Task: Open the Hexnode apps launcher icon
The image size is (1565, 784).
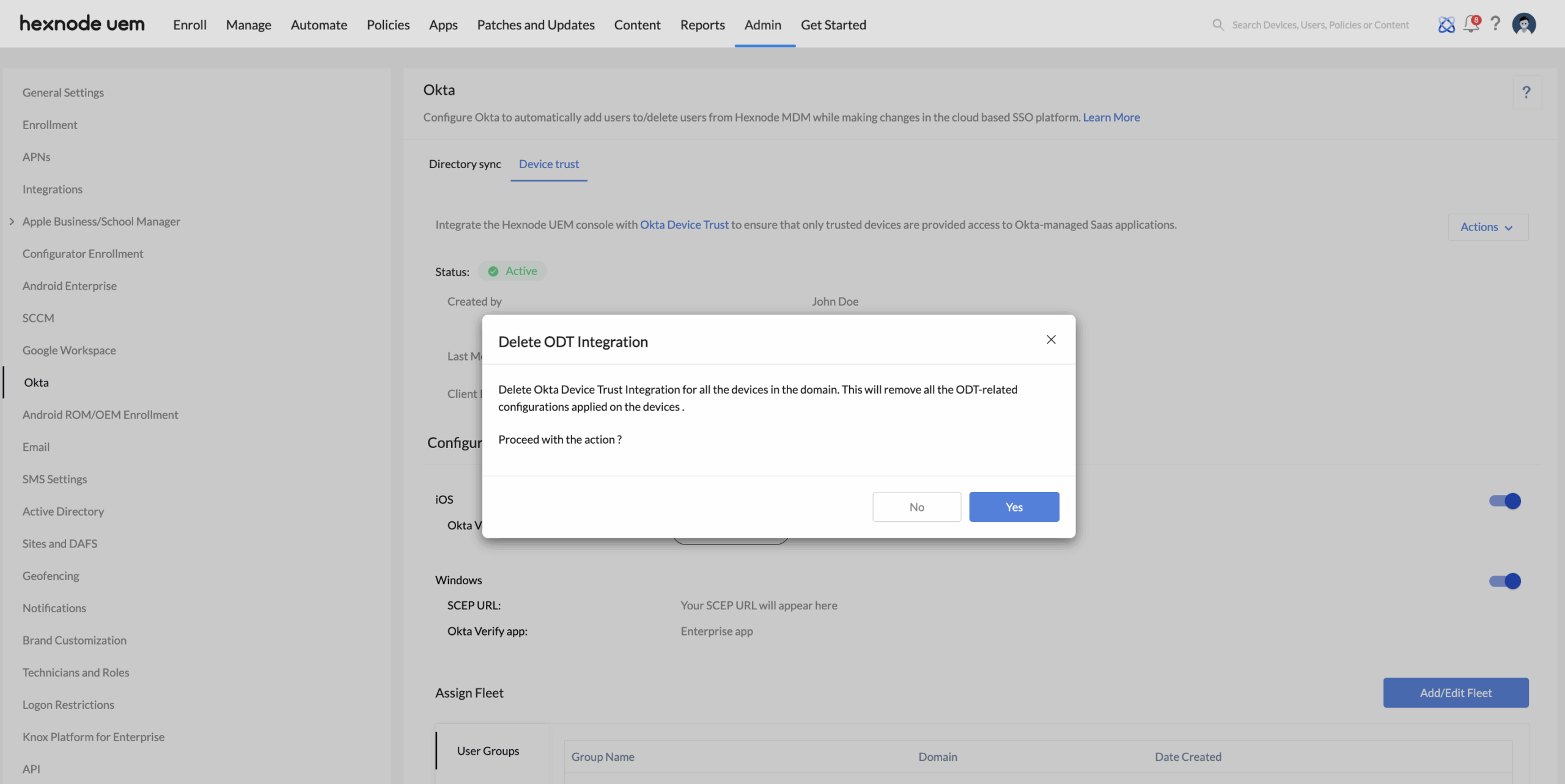Action: point(1446,24)
